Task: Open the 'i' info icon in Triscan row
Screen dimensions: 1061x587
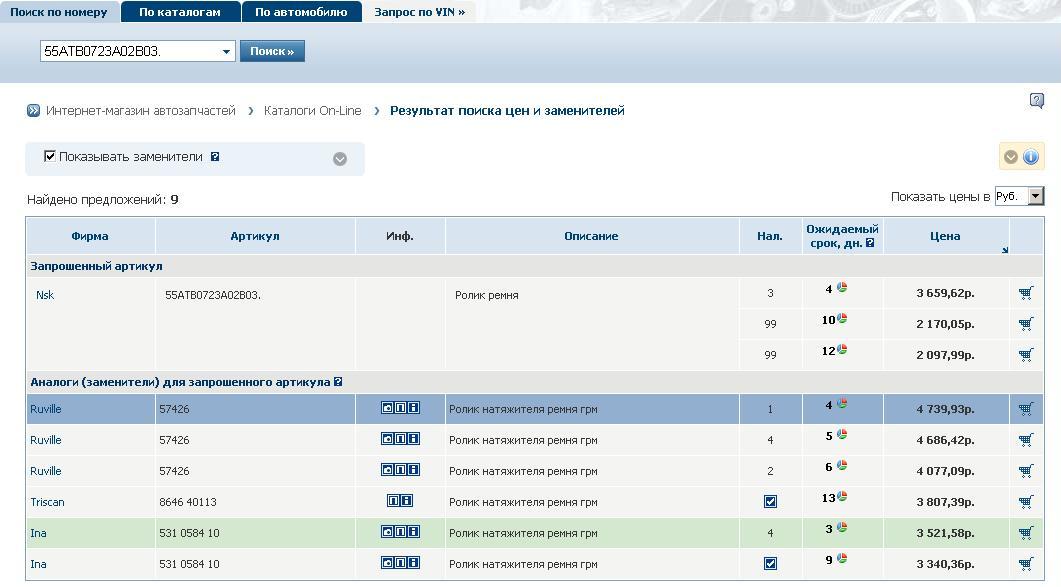Action: [x=407, y=500]
